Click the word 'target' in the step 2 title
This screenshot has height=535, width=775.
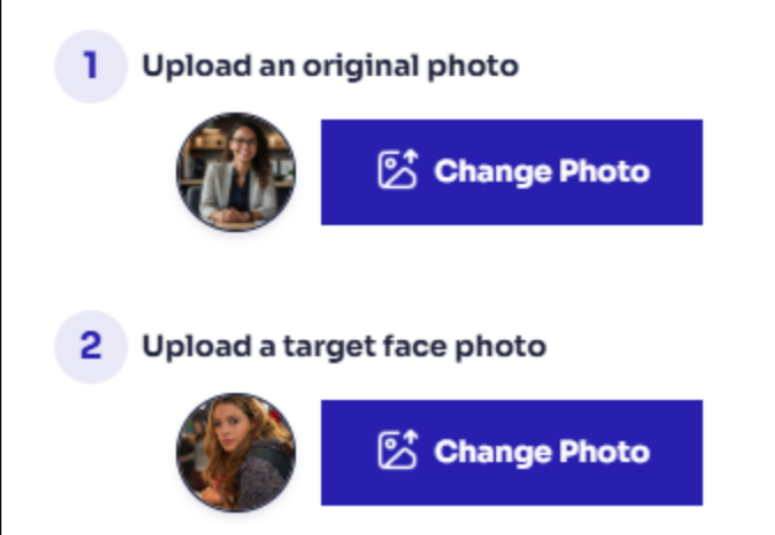329,348
